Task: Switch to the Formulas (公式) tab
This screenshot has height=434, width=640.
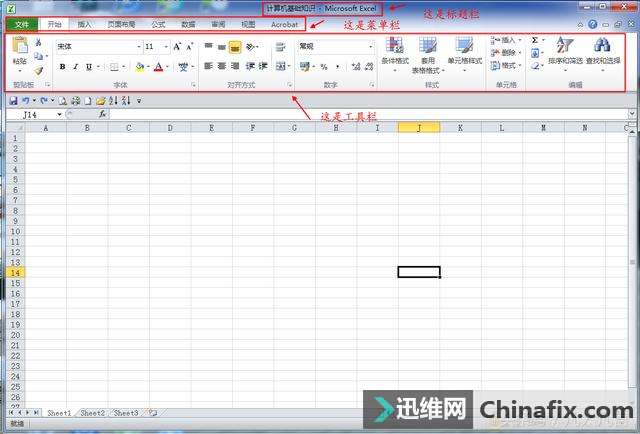Action: pos(158,24)
